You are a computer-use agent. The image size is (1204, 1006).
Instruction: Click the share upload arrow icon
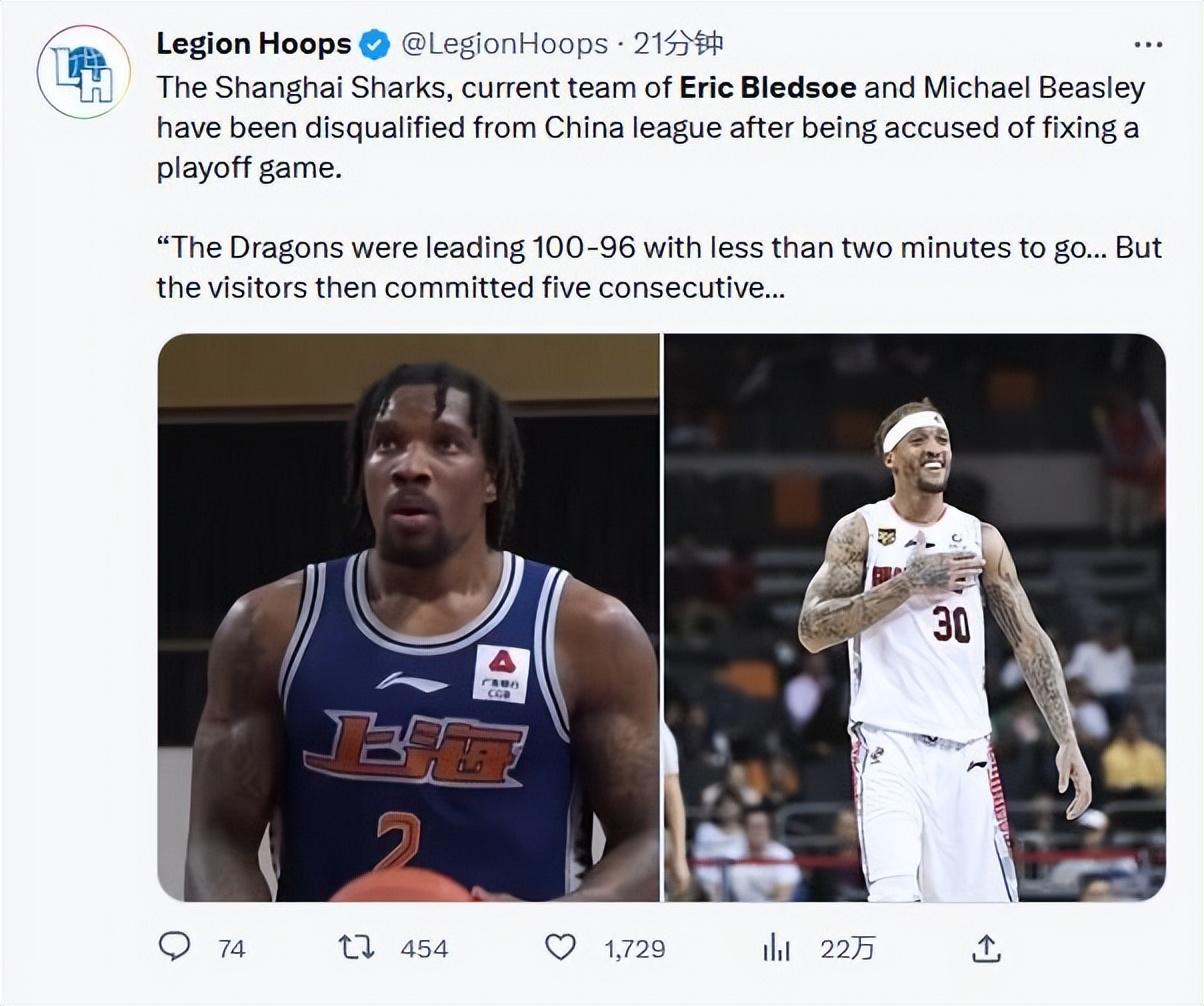click(x=986, y=947)
